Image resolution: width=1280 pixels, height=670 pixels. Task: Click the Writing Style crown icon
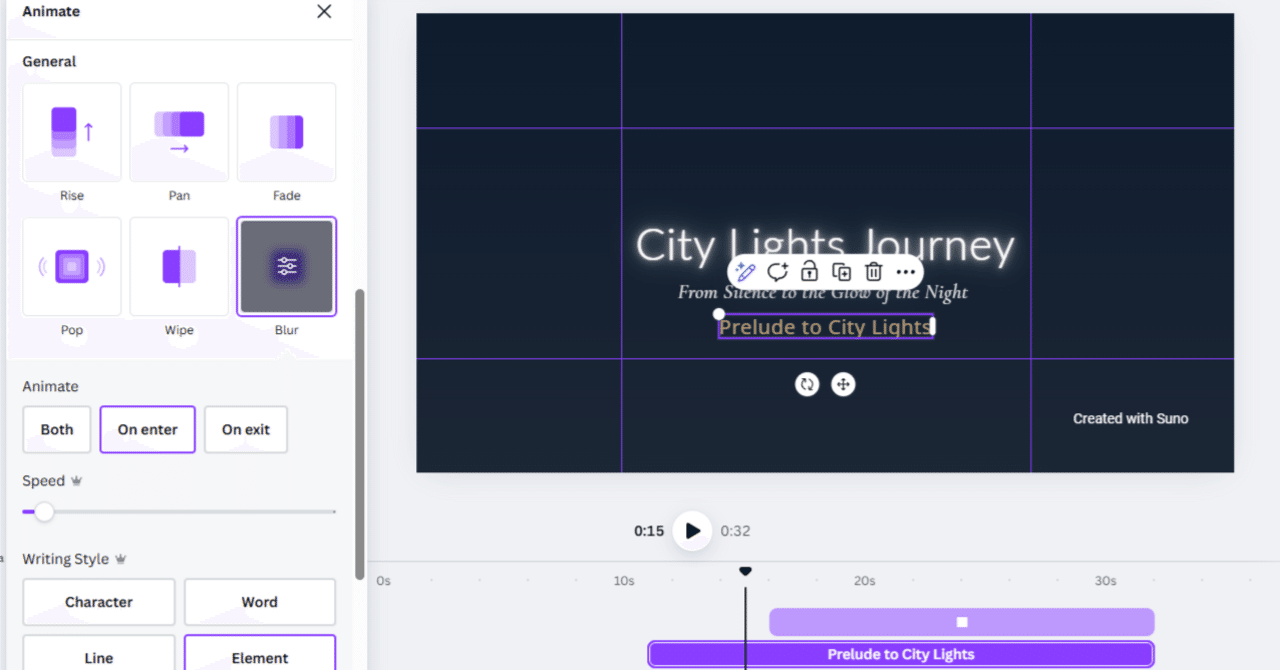click(121, 559)
